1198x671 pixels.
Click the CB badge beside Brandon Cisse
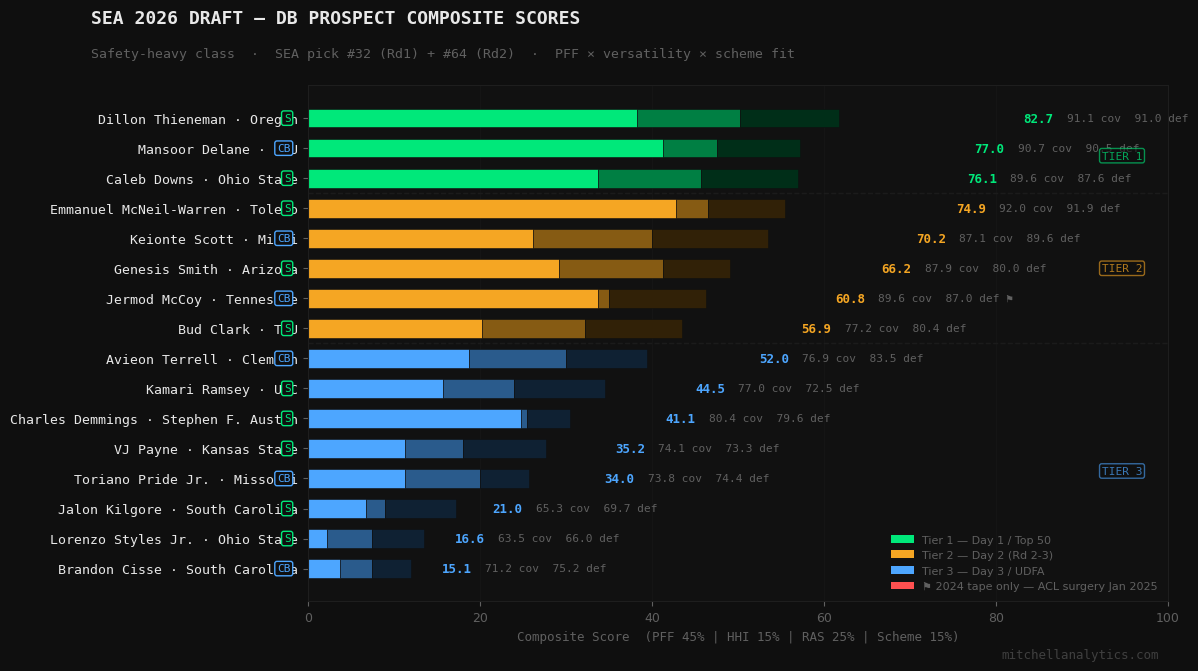(284, 569)
